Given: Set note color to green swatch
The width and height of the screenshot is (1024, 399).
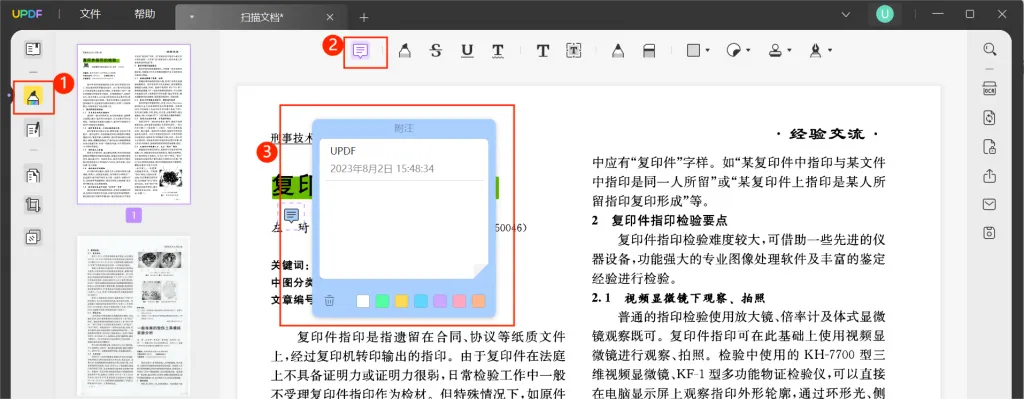Looking at the screenshot, I should 382,301.
